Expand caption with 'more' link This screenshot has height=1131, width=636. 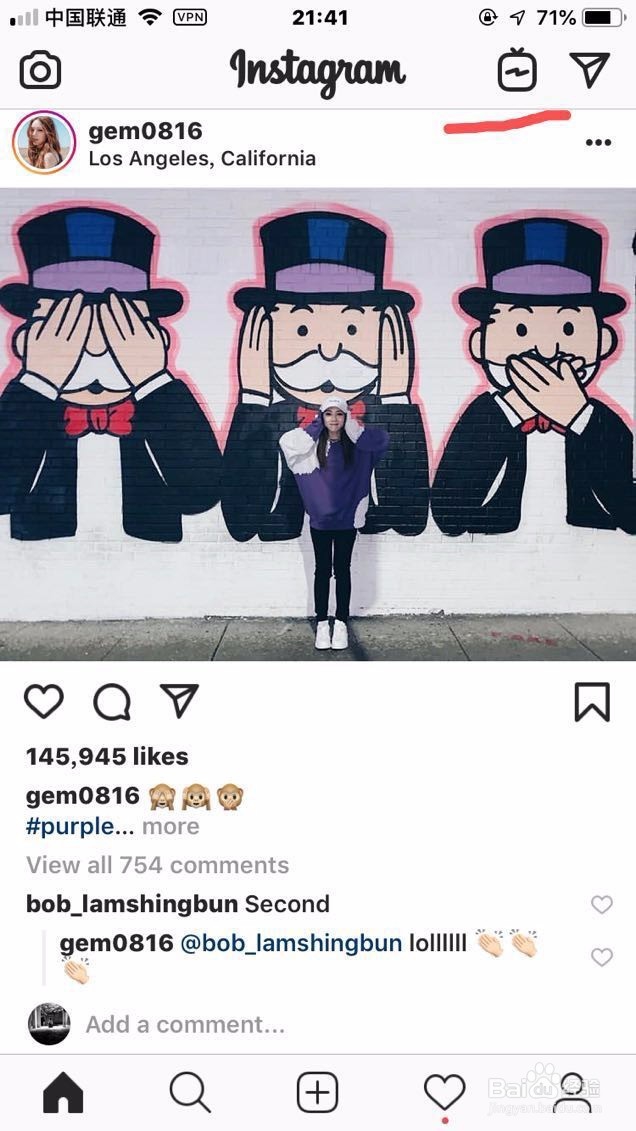(x=170, y=827)
